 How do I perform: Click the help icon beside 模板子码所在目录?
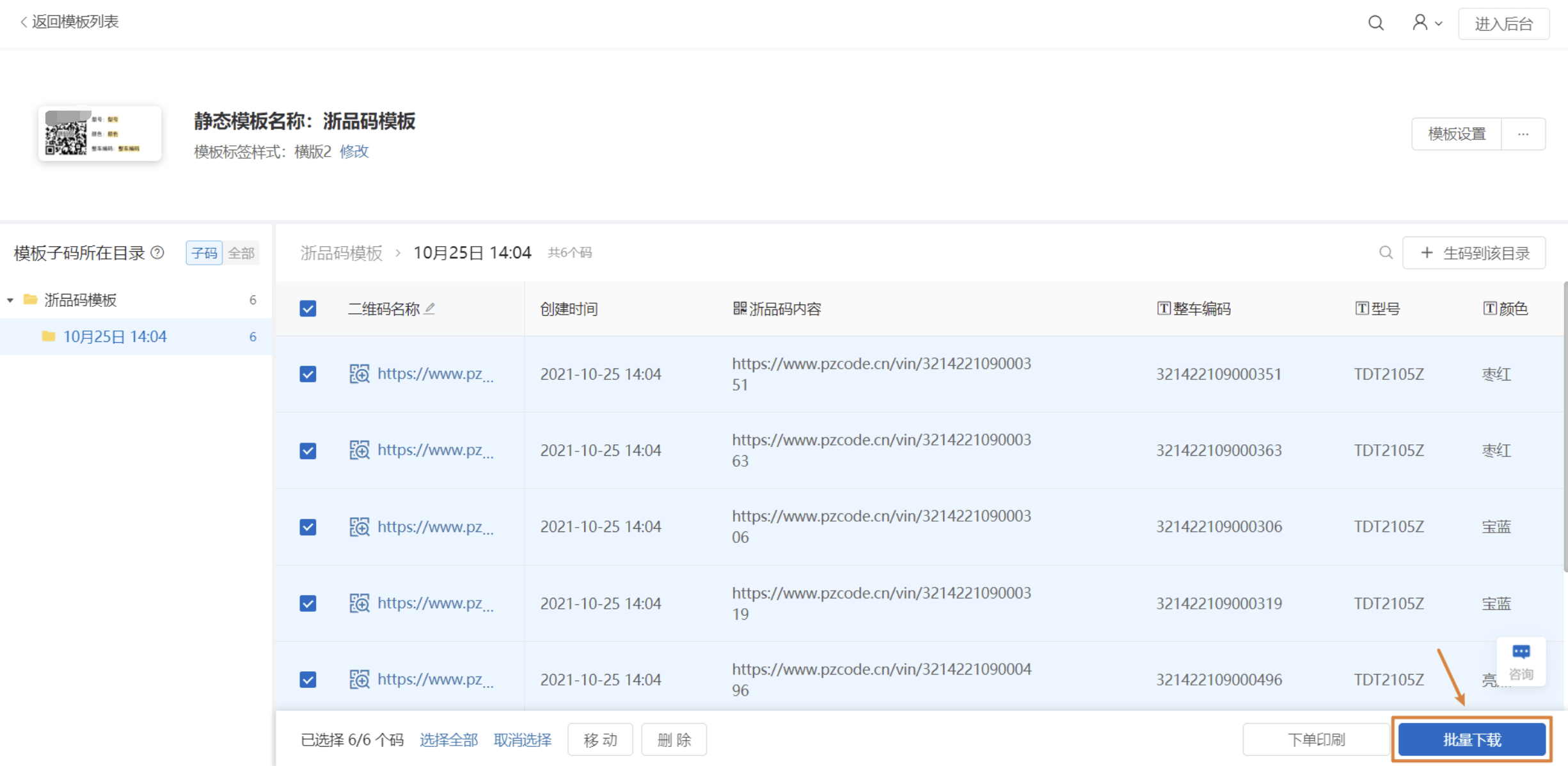(x=157, y=253)
